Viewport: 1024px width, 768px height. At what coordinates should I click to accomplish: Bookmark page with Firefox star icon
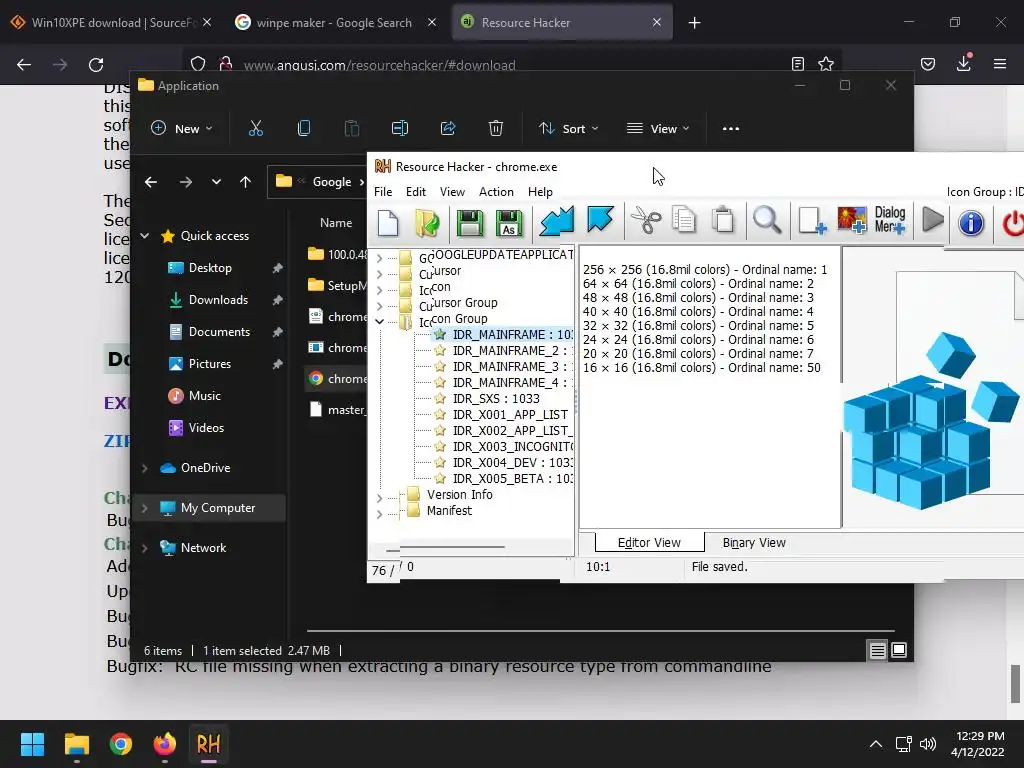tap(826, 64)
